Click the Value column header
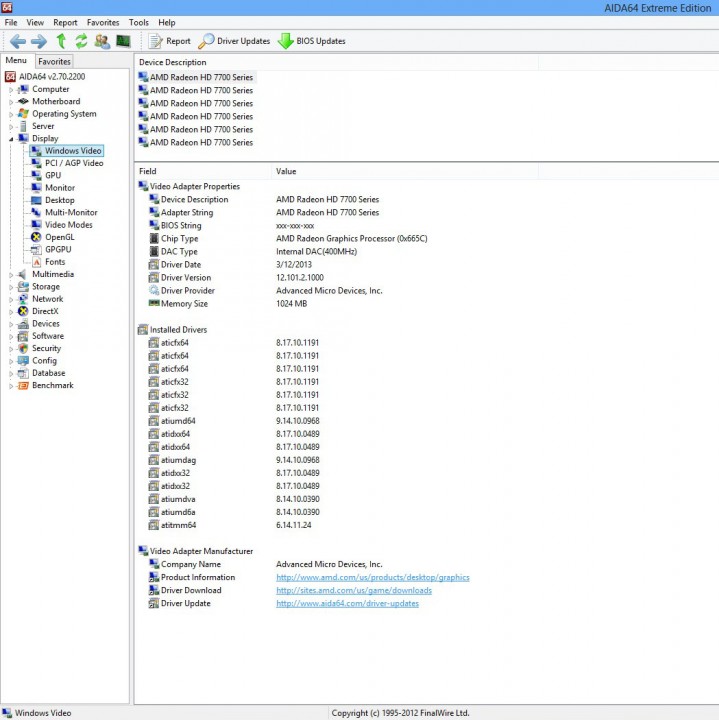Screen dimensions: 719x720 pyautogui.click(x=404, y=171)
